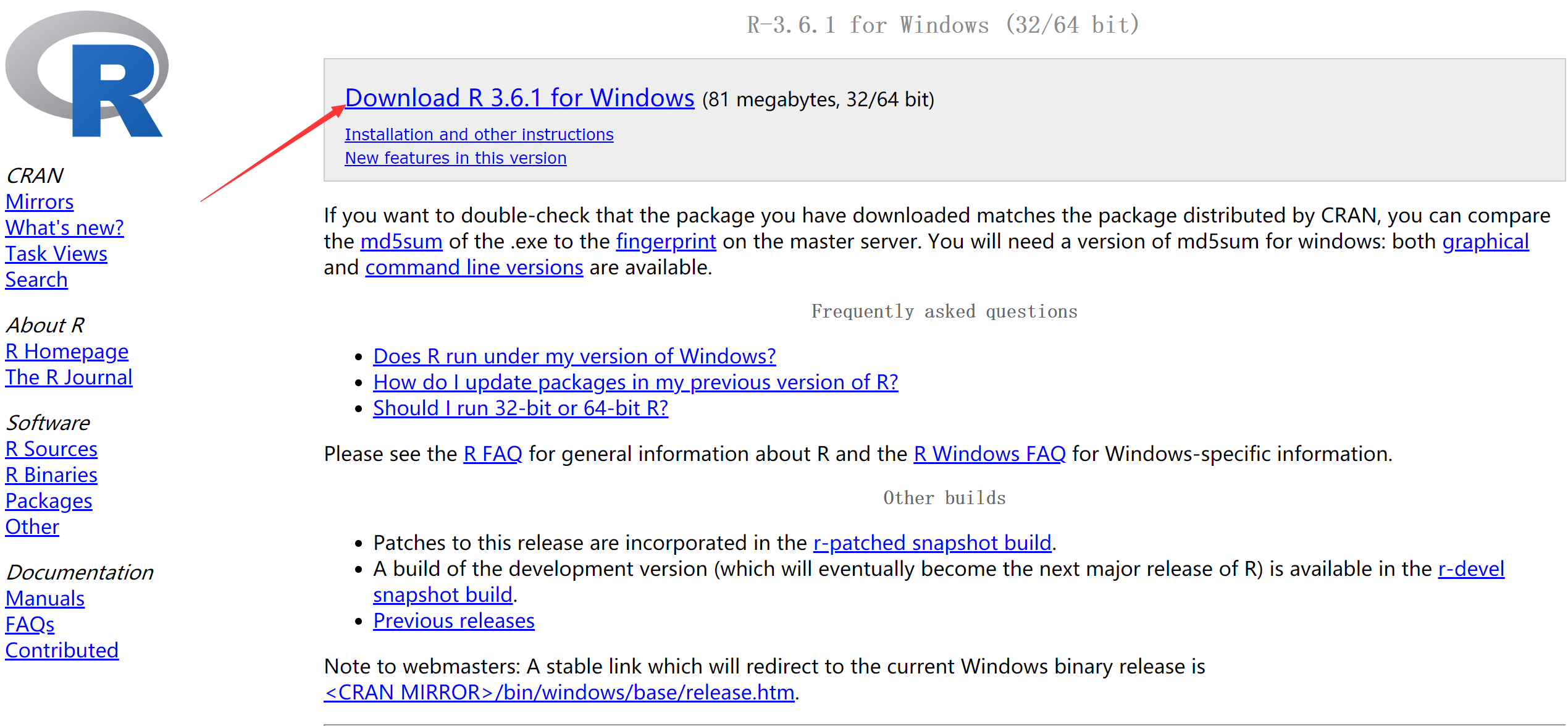Open Installation and other instructions

click(479, 134)
